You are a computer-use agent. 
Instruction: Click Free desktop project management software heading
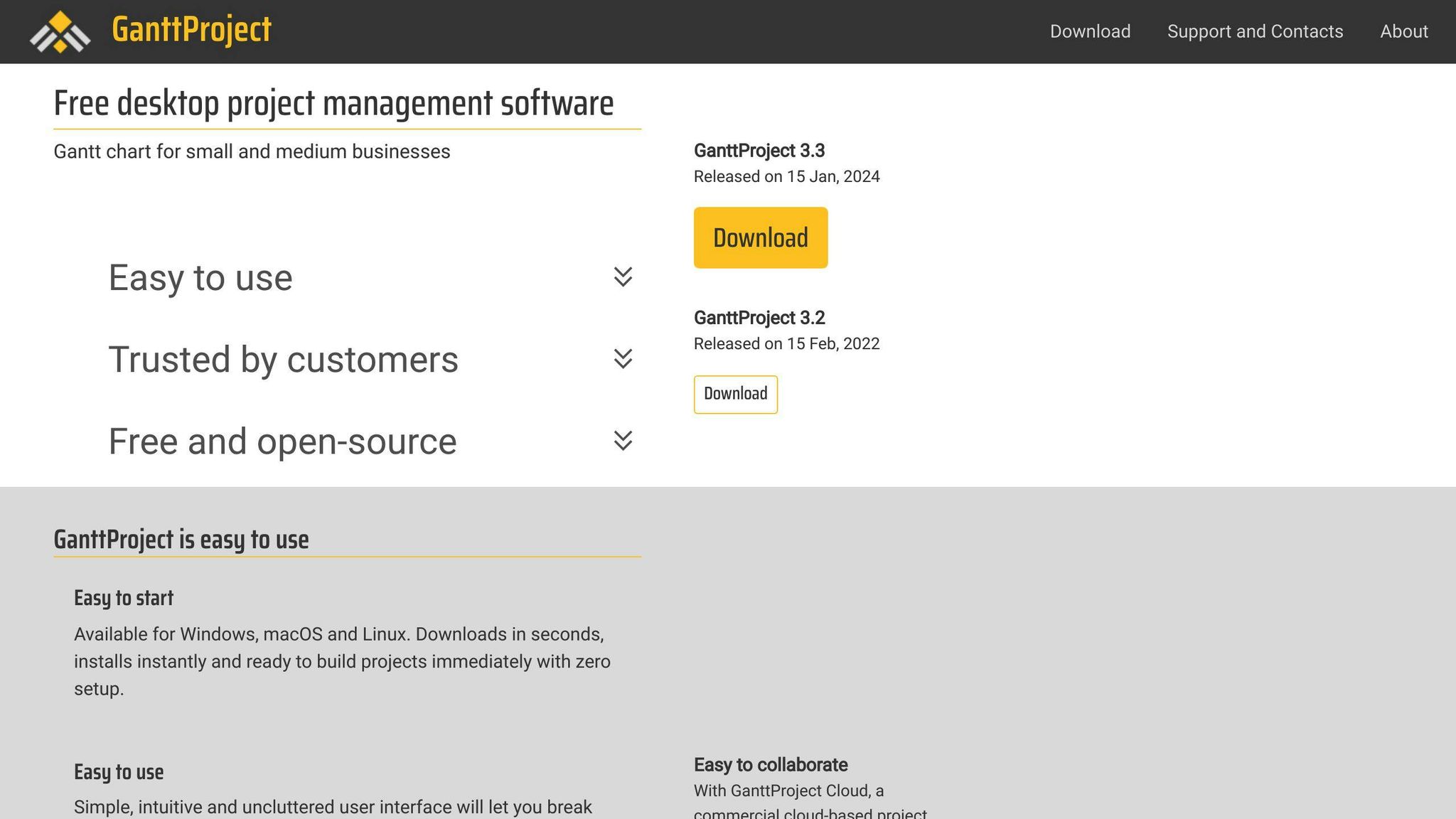[x=333, y=103]
